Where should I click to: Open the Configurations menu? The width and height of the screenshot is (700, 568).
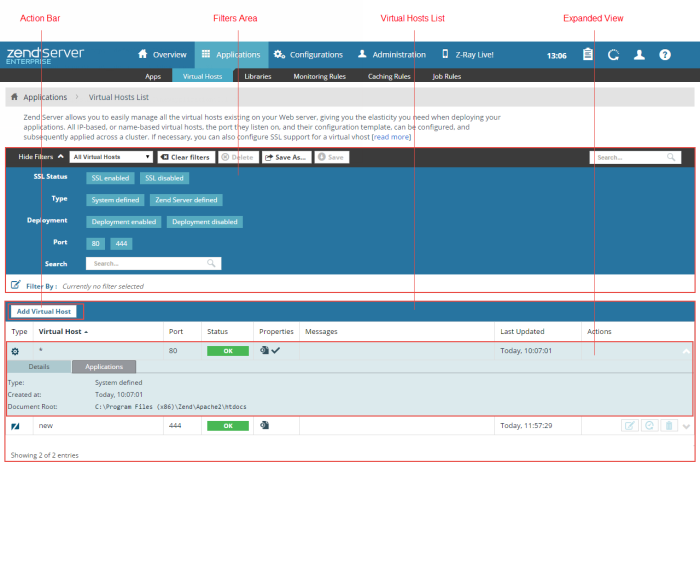308,55
